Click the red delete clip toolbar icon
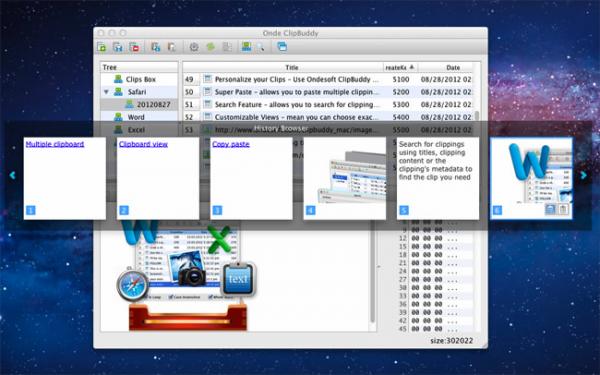Image resolution: width=600 pixels, height=375 pixels. pyautogui.click(x=135, y=47)
